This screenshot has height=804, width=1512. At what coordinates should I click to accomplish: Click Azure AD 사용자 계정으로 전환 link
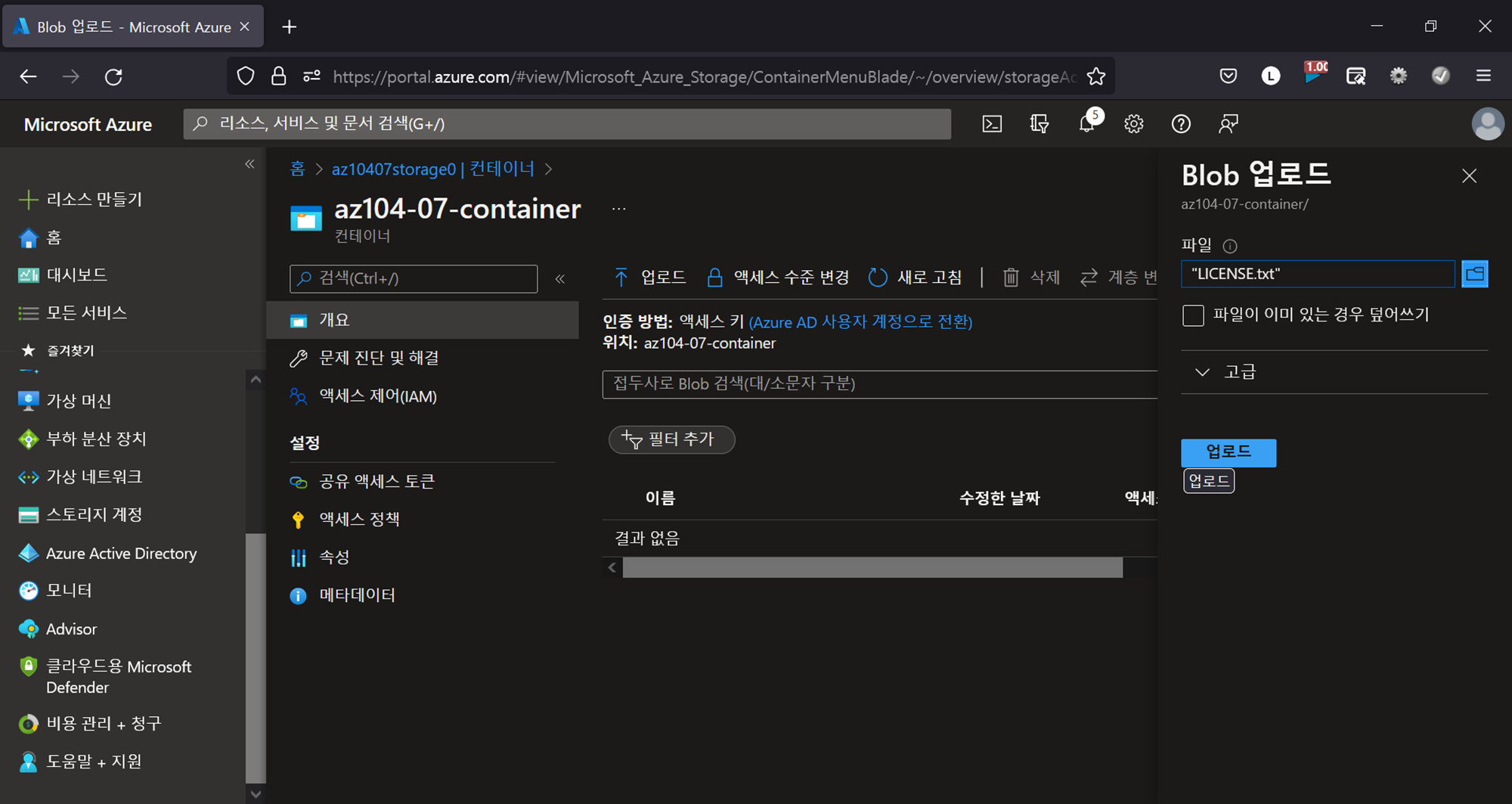click(x=860, y=321)
